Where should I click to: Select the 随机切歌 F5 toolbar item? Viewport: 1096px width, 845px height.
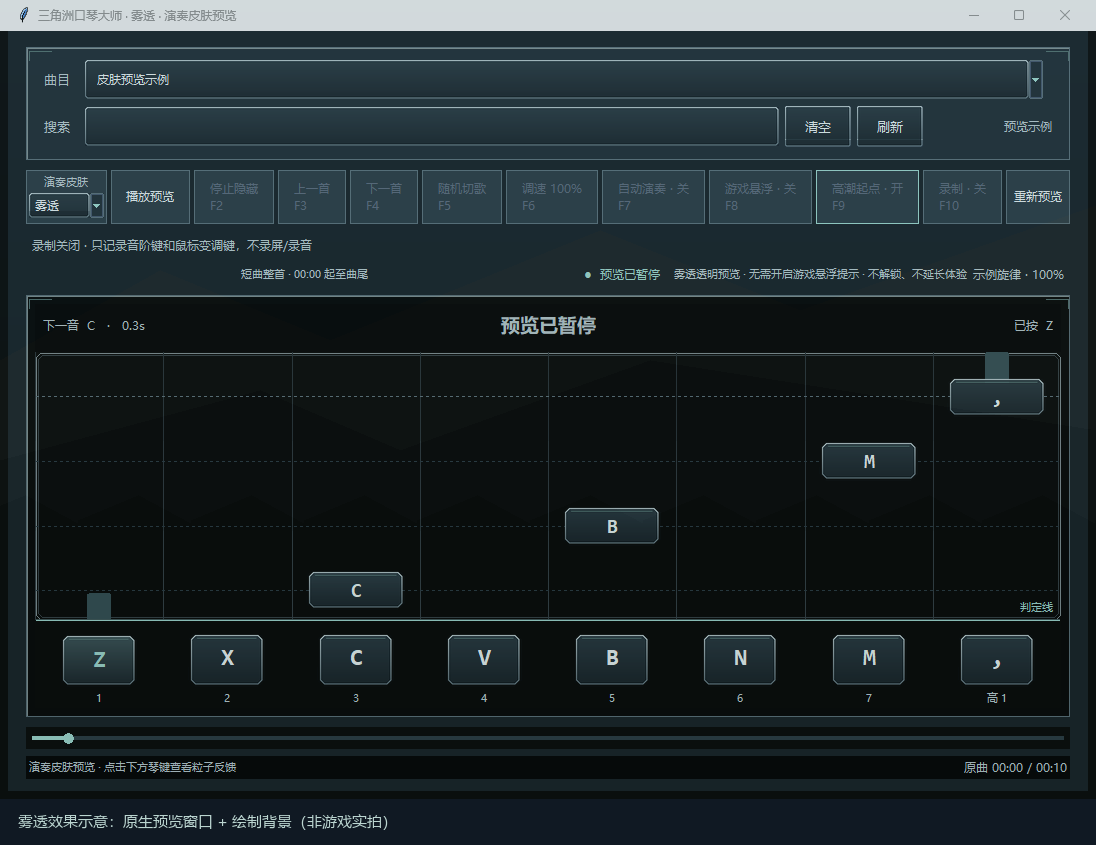pyautogui.click(x=462, y=197)
